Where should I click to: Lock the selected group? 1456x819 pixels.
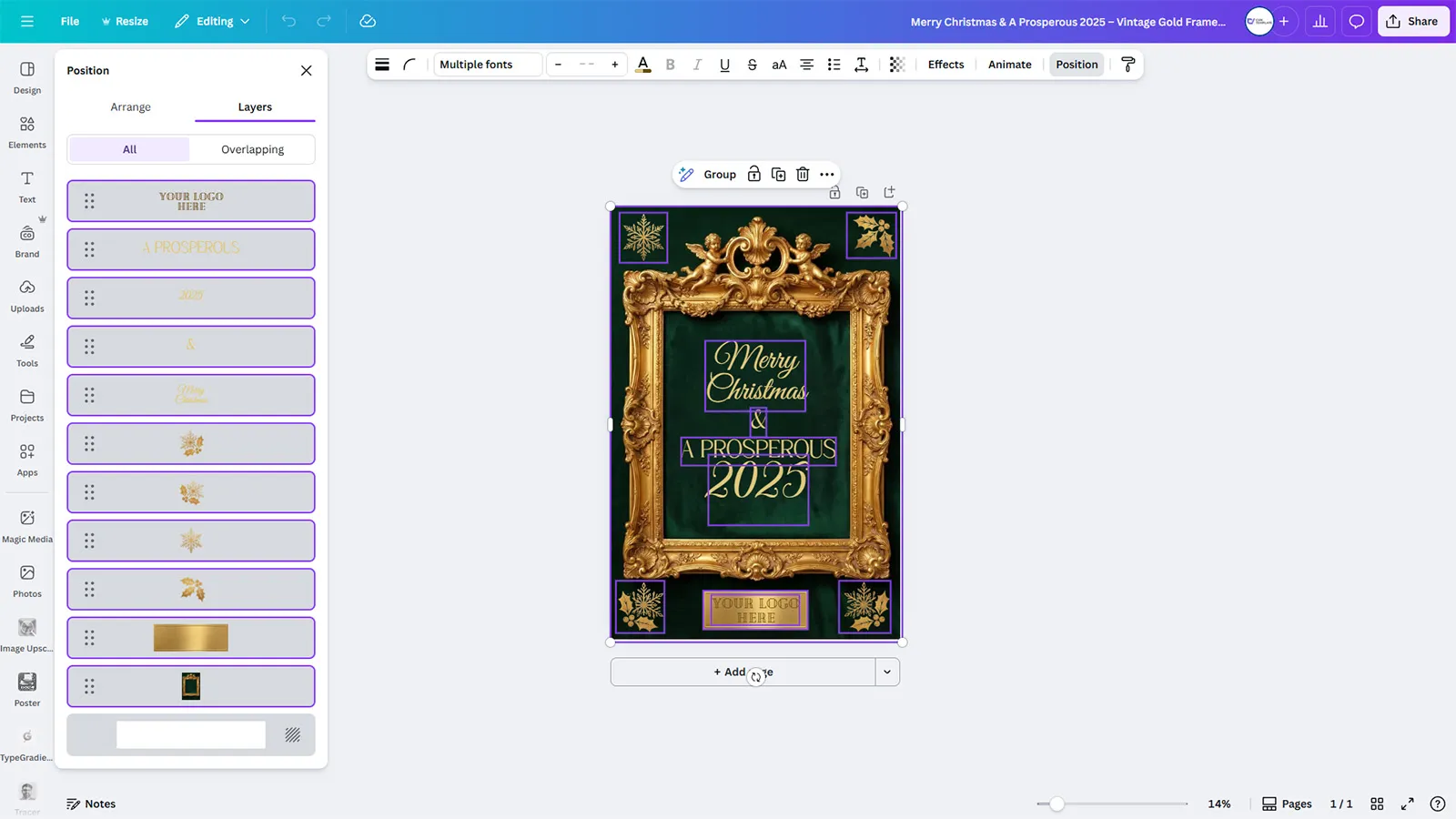(753, 174)
